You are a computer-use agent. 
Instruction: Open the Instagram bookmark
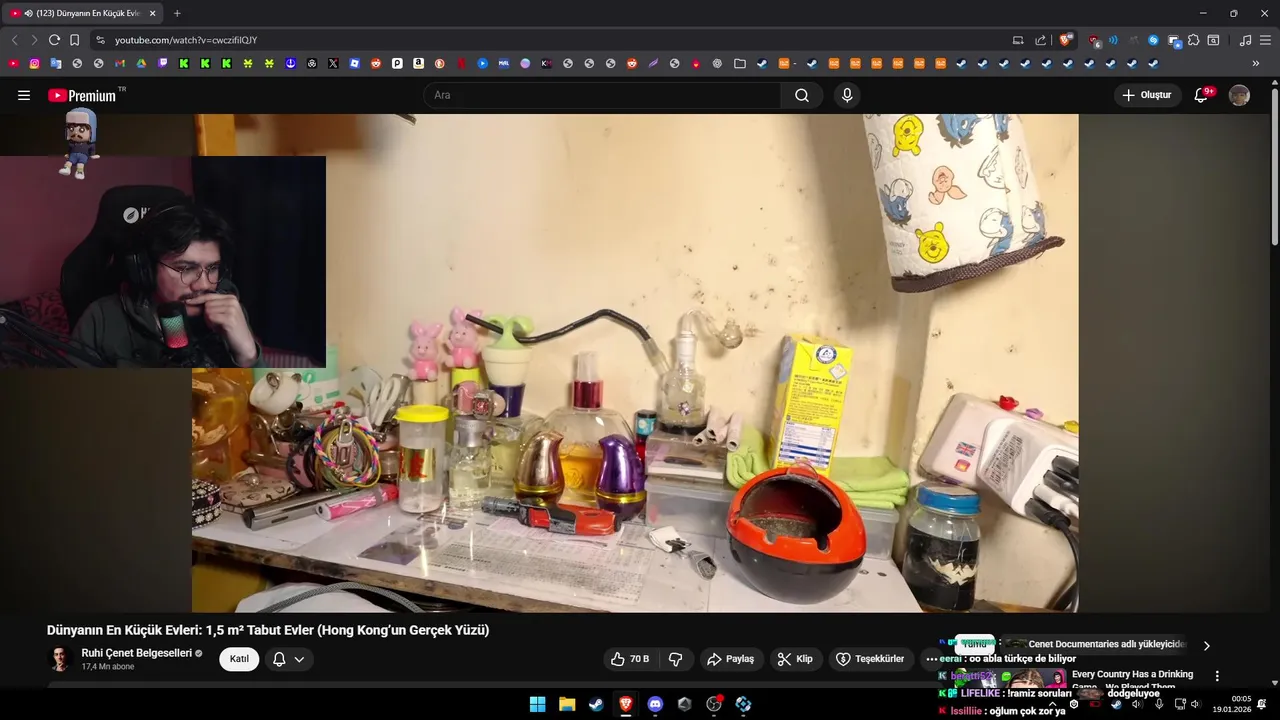click(34, 63)
